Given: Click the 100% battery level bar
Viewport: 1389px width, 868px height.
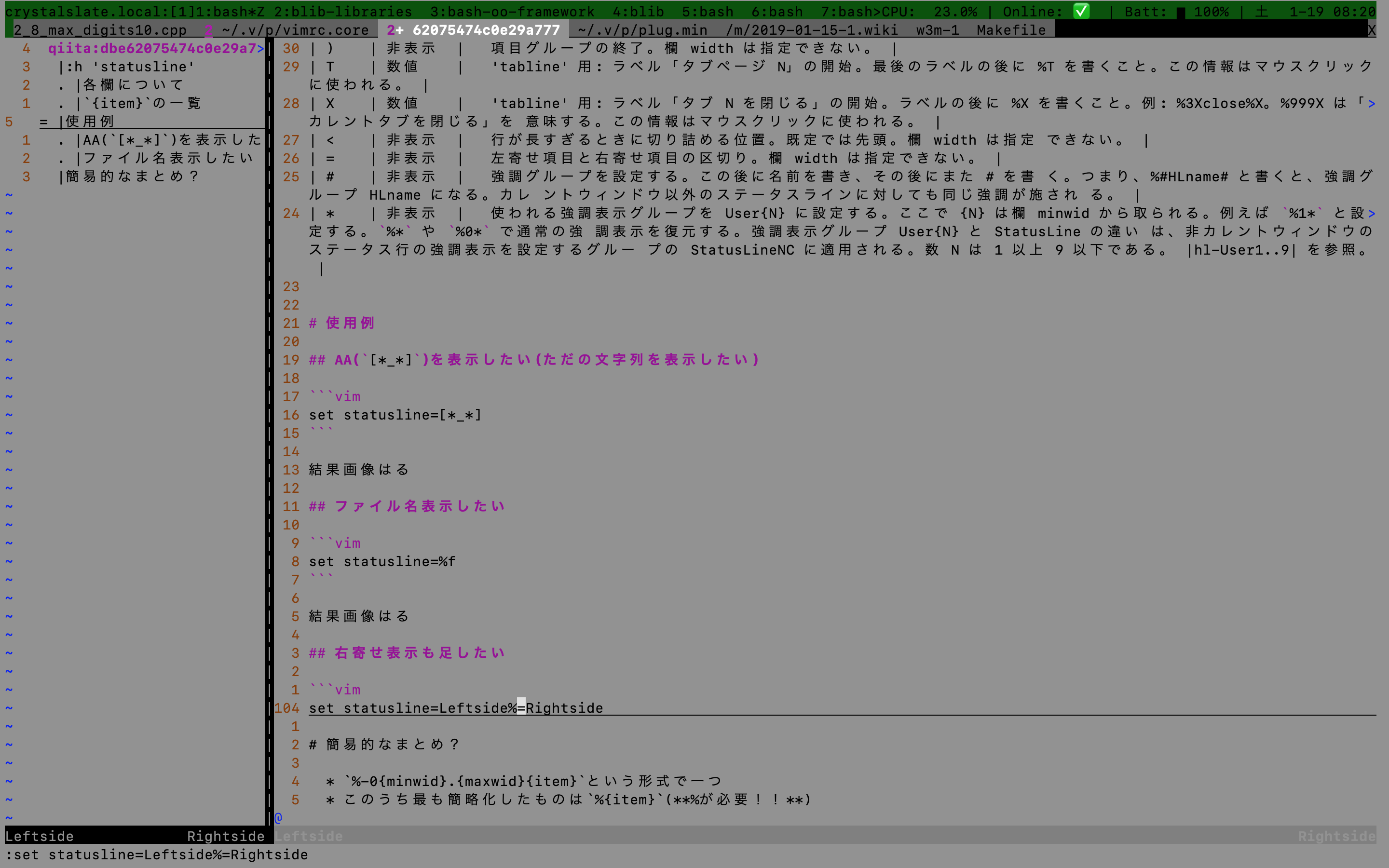Looking at the screenshot, I should coord(1213,10).
